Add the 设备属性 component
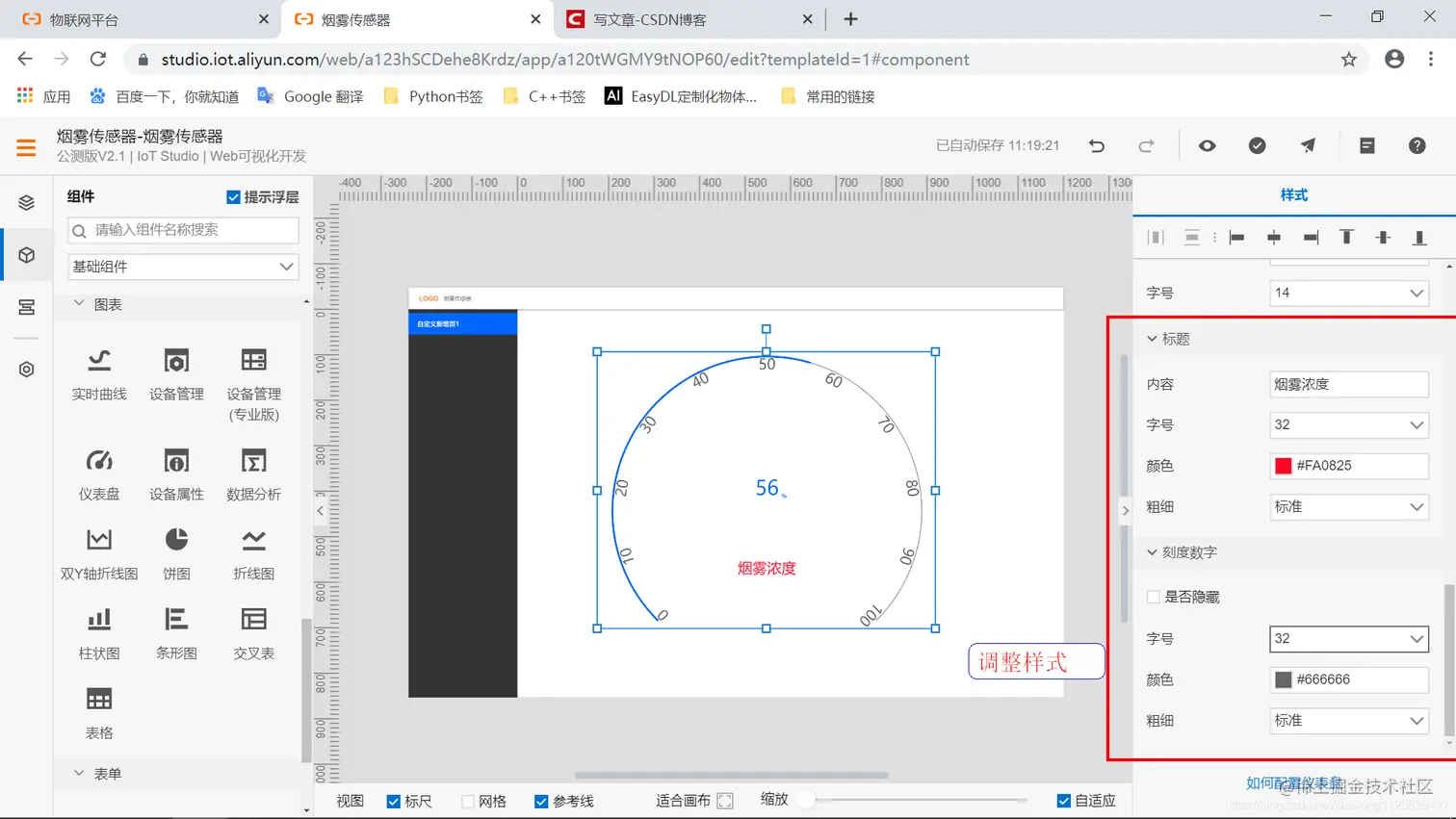The width and height of the screenshot is (1456, 819). (x=176, y=474)
